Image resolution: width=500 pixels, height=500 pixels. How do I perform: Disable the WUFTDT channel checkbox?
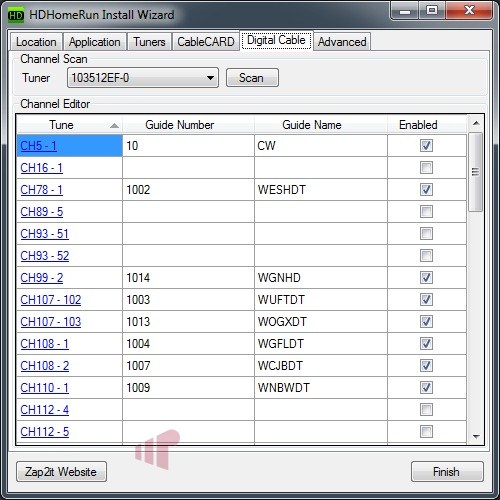426,300
